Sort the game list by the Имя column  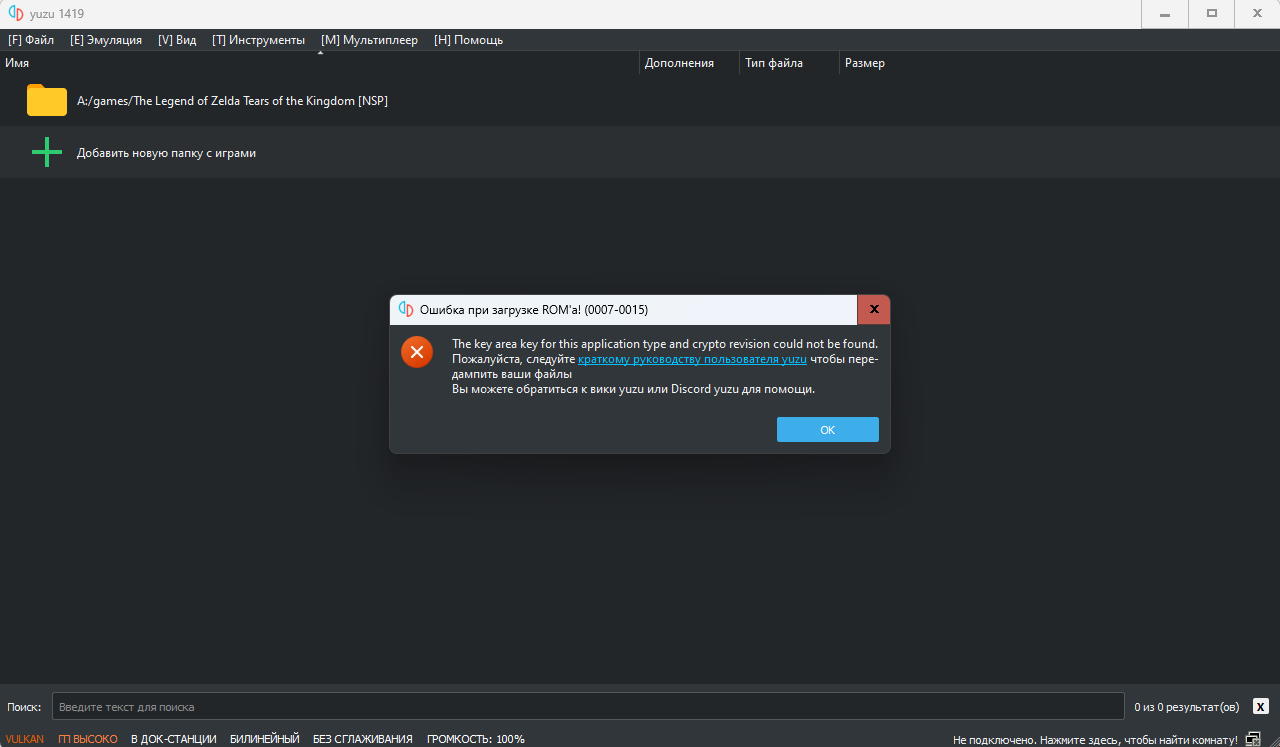pos(320,63)
